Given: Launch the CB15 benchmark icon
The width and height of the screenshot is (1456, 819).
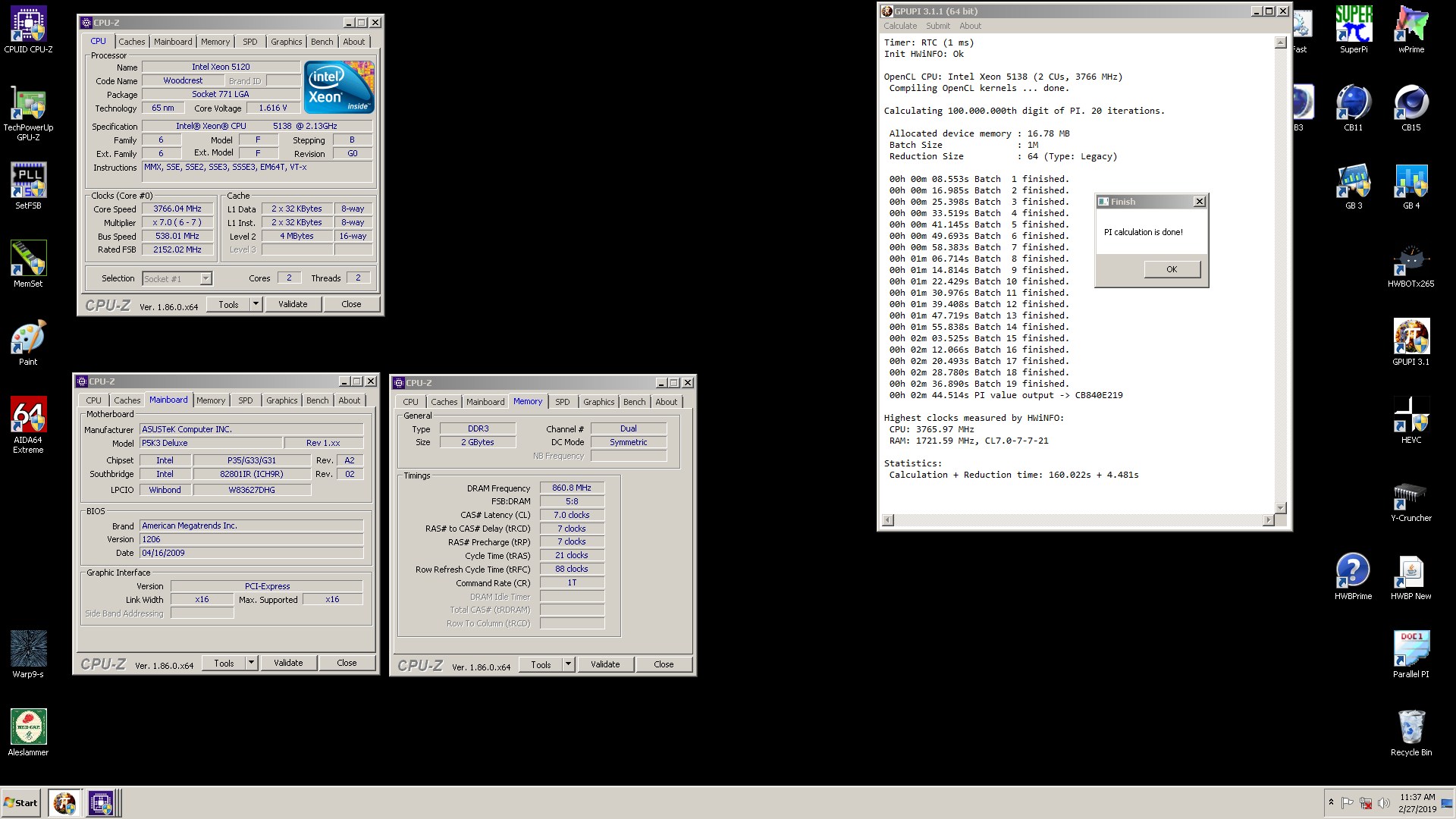Looking at the screenshot, I should tap(1411, 108).
